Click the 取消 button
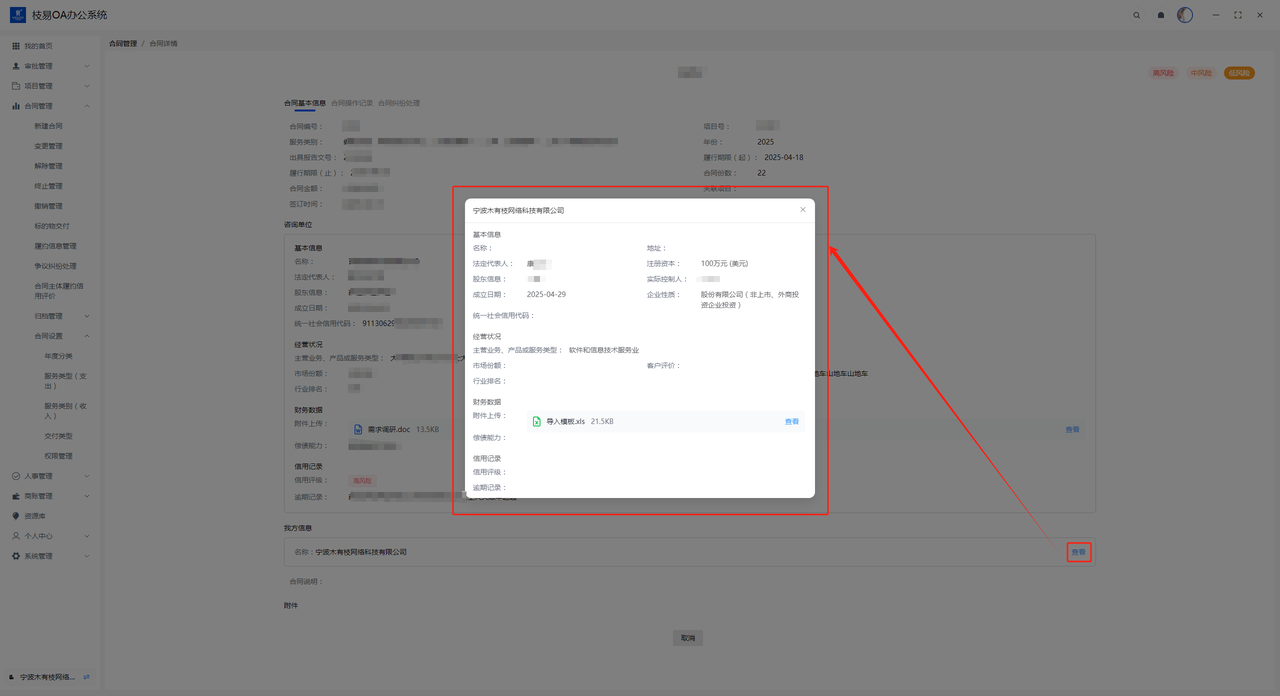1280x696 pixels. point(687,638)
